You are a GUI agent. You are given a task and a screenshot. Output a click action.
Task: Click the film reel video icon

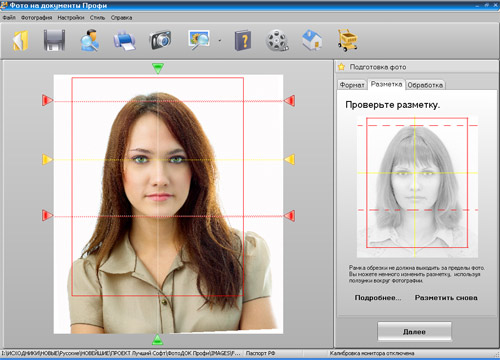tap(277, 41)
